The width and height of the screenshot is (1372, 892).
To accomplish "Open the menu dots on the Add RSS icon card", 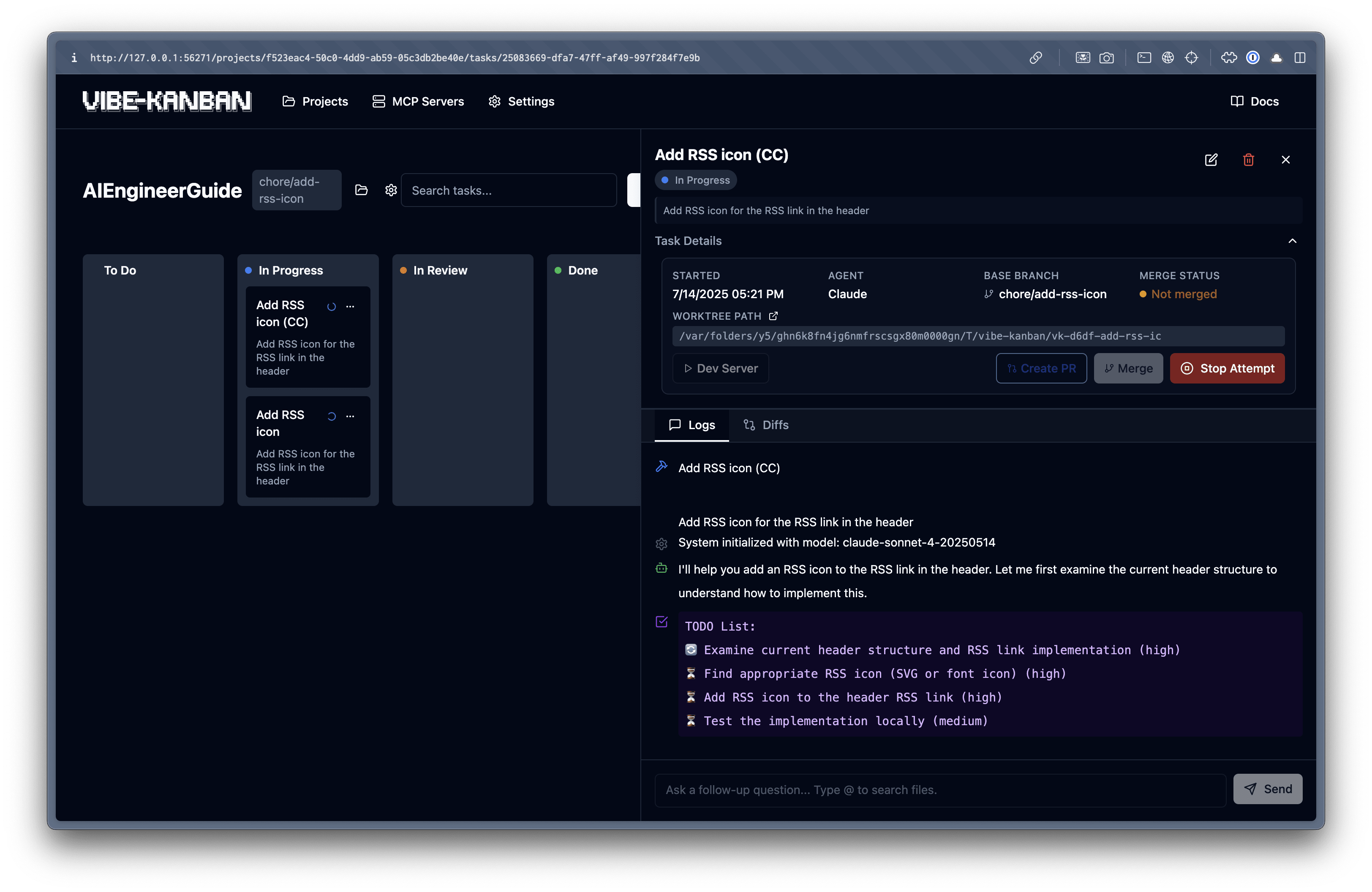I will point(350,416).
